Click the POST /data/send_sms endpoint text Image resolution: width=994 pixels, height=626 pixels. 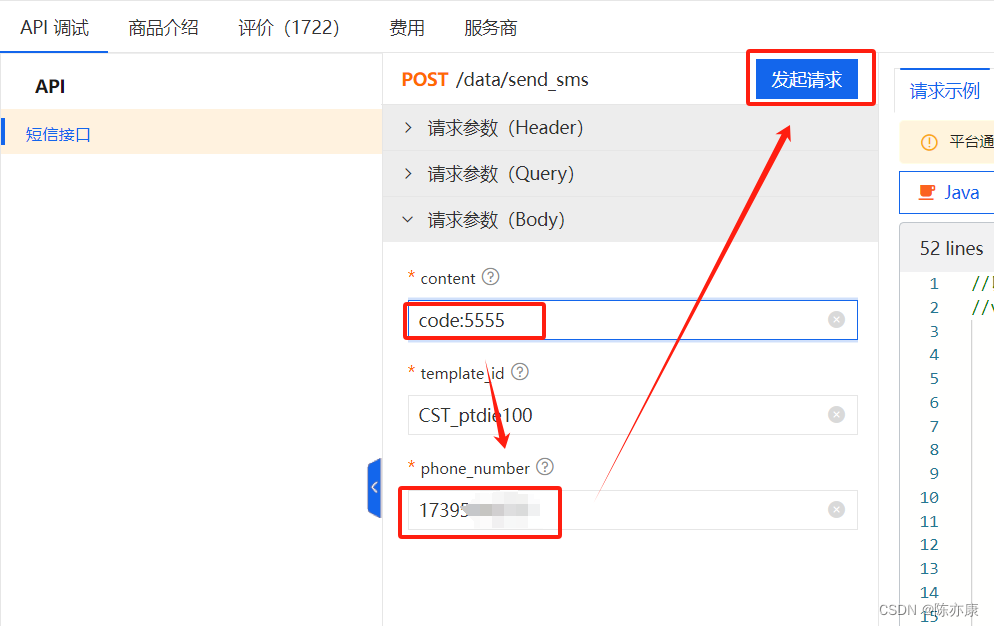pyautogui.click(x=495, y=80)
